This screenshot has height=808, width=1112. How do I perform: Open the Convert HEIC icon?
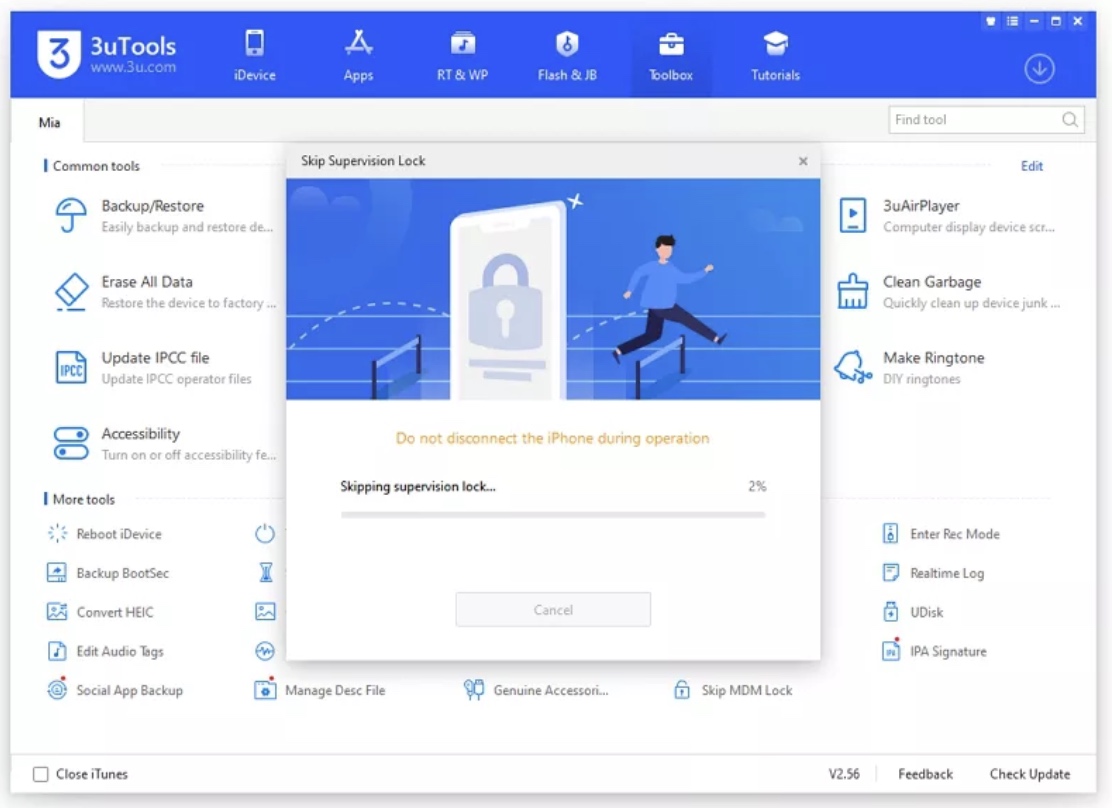[x=57, y=611]
